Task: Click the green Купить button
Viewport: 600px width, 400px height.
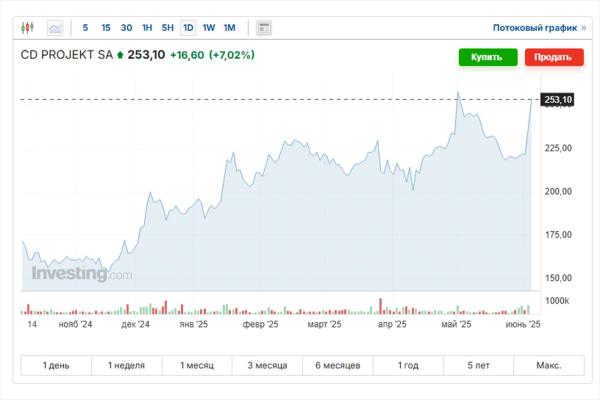Action: point(488,57)
